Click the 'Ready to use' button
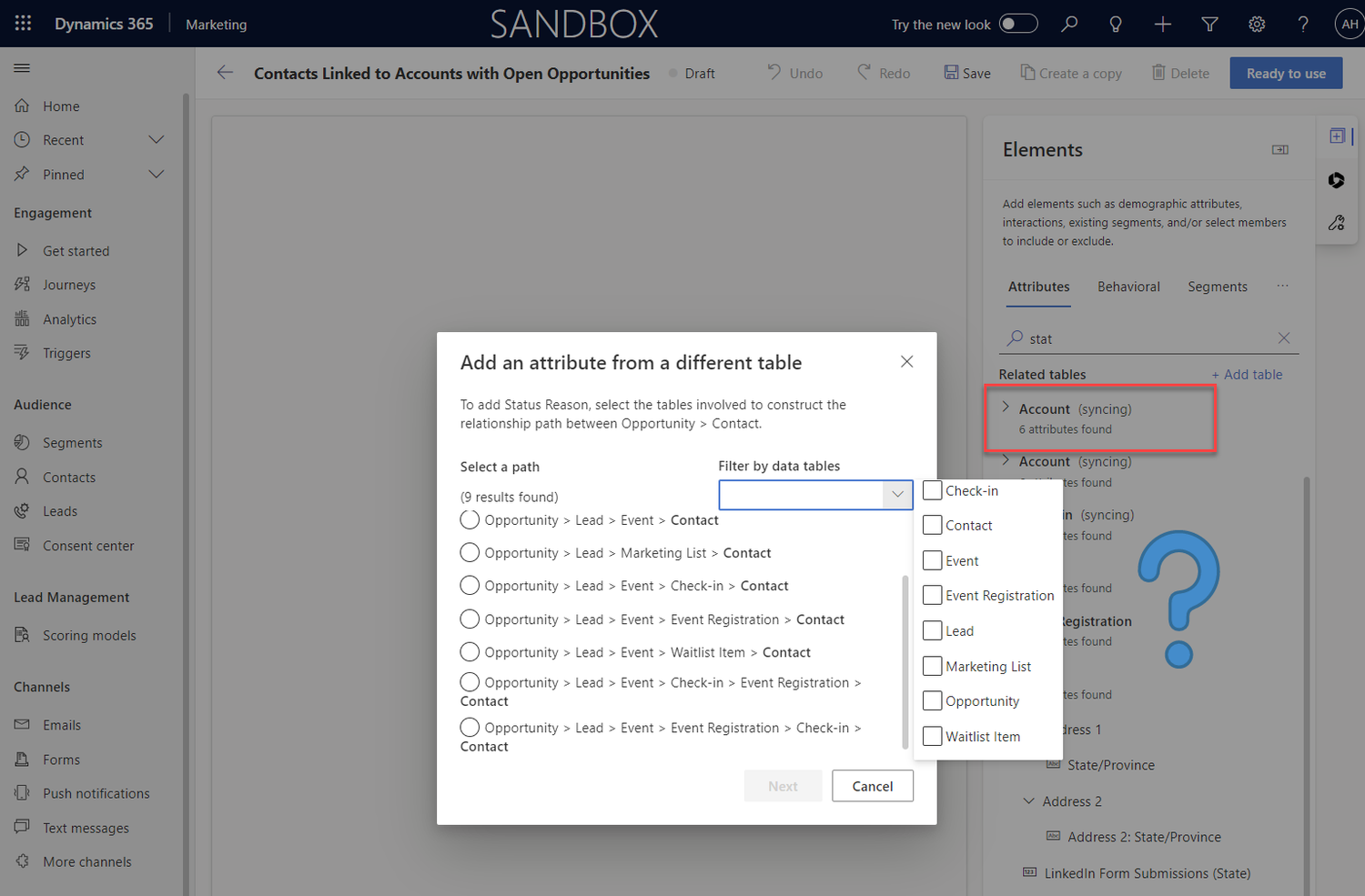 point(1286,73)
